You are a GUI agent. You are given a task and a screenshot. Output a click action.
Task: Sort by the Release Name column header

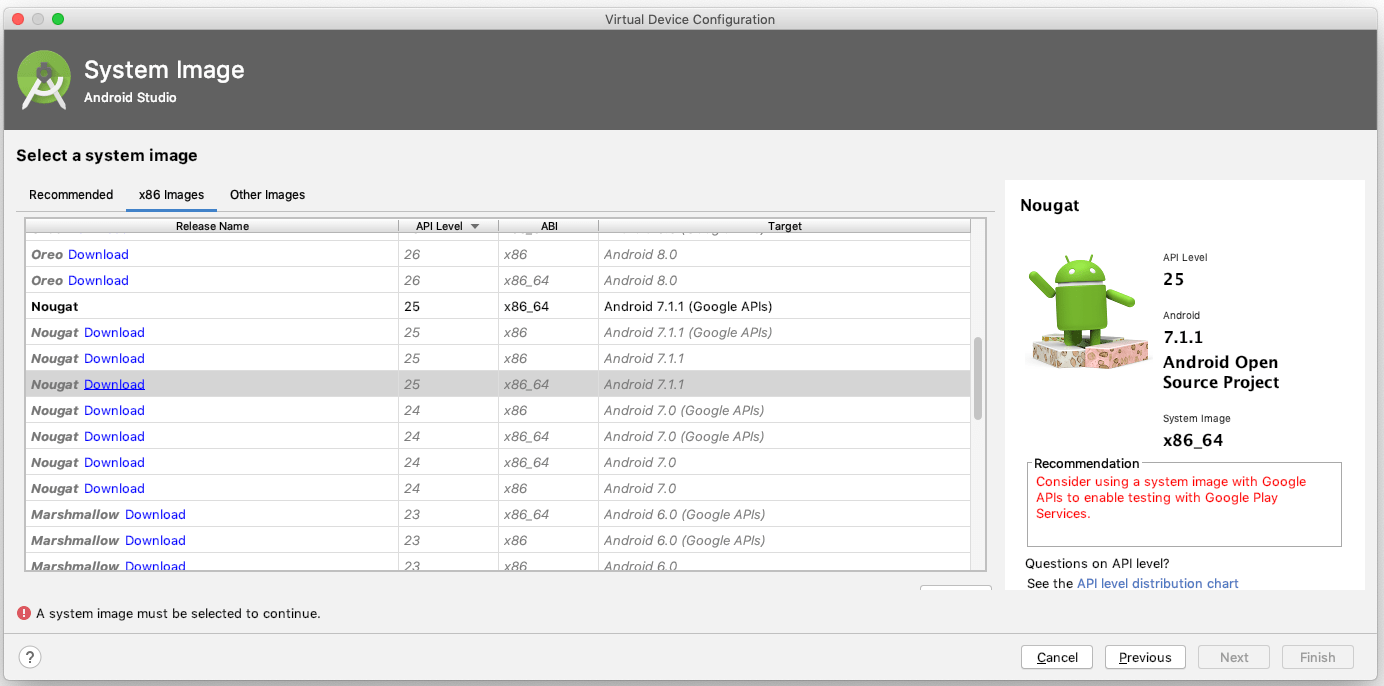[x=212, y=226]
